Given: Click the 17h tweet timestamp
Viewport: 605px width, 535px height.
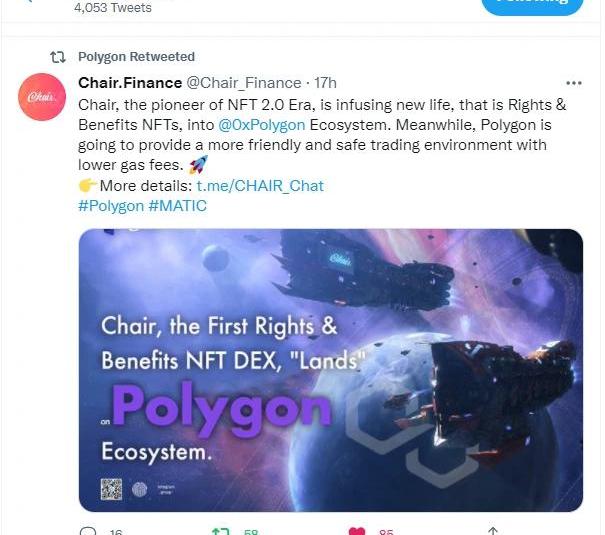Looking at the screenshot, I should click(325, 83).
